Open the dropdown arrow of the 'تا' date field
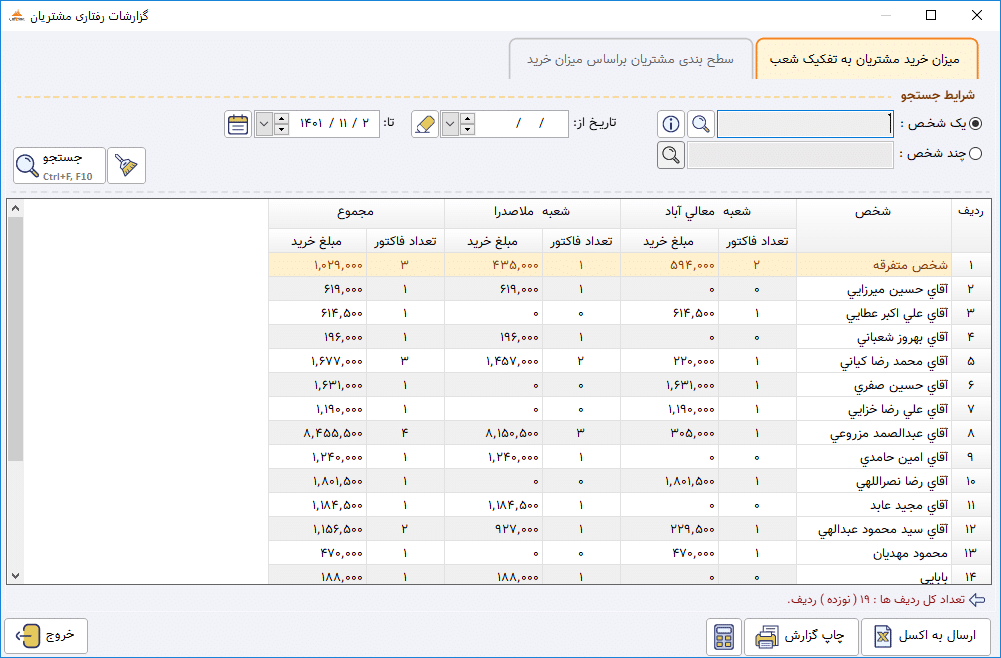This screenshot has height=658, width=1001. click(x=264, y=124)
